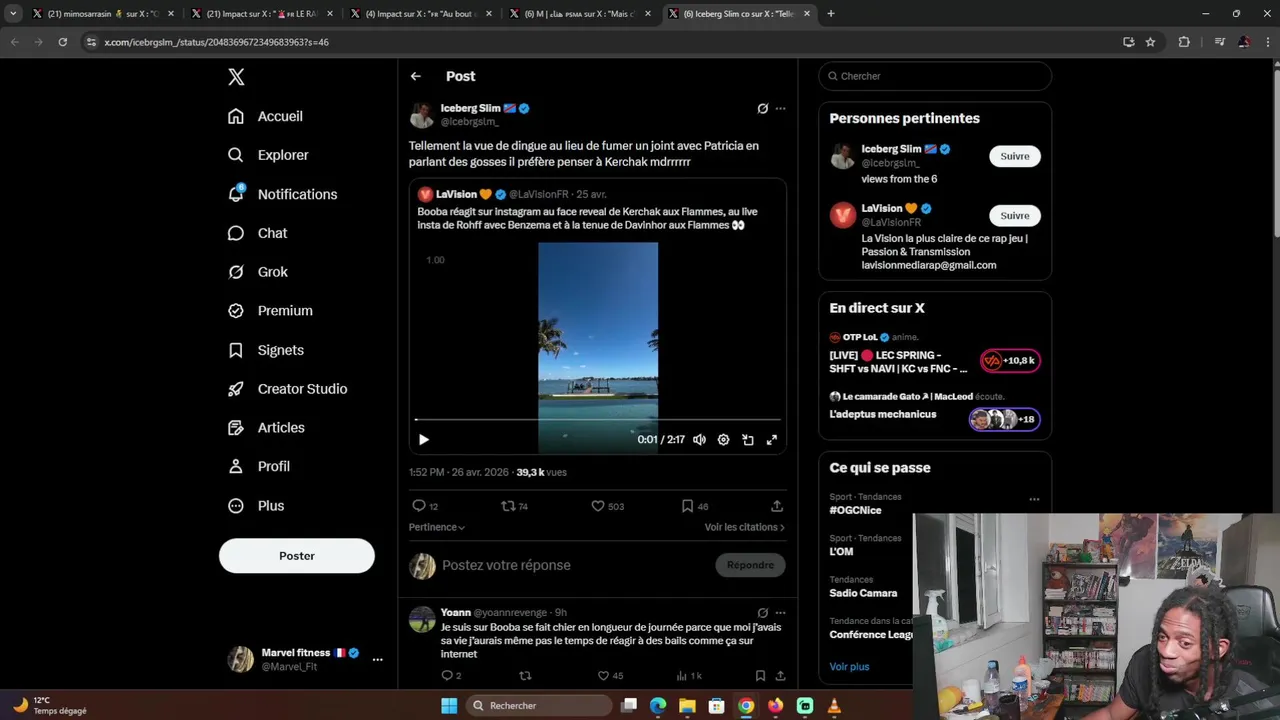Follow Iceberg Slim with Suivre button

1015,156
